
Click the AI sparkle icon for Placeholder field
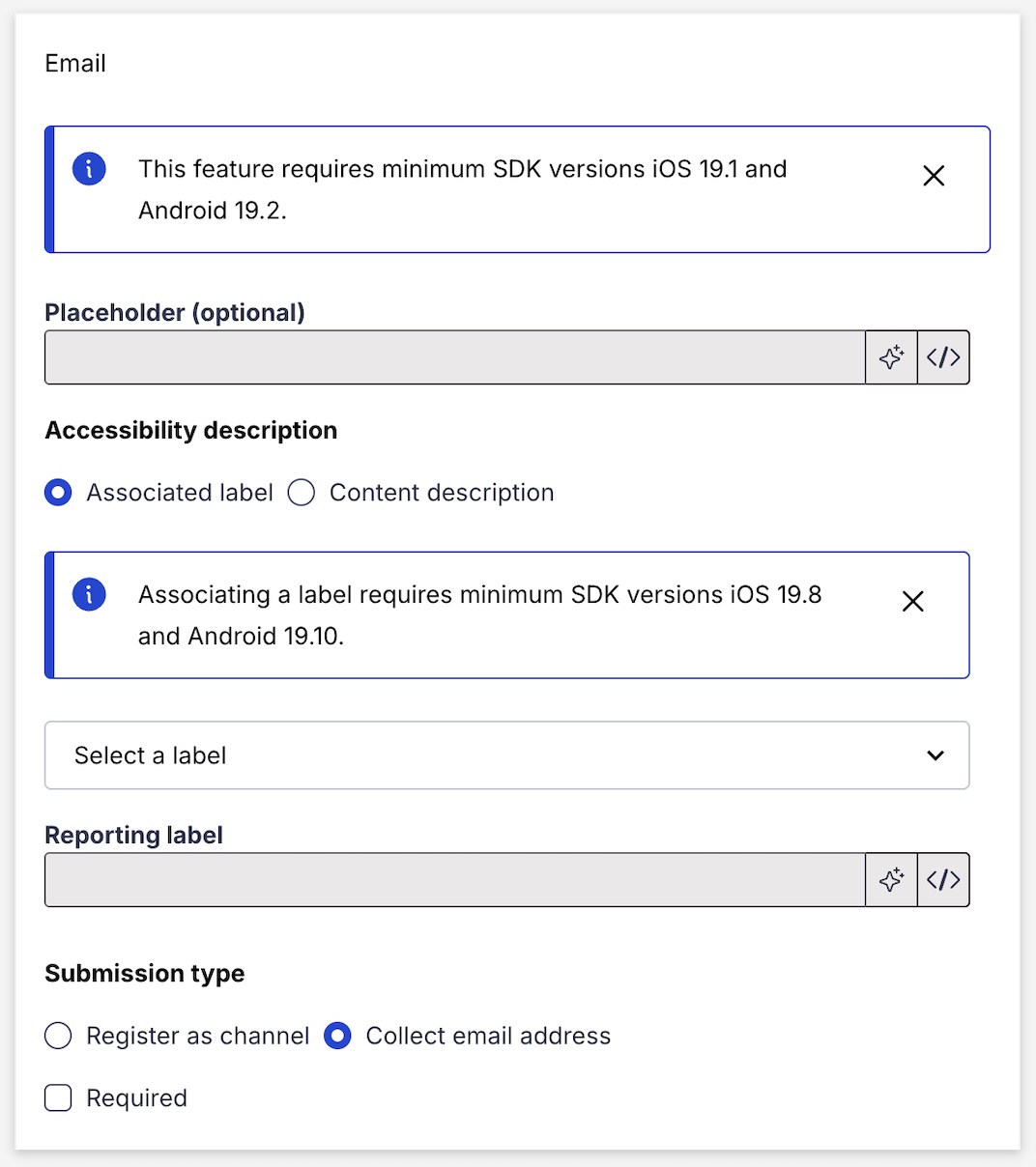pos(891,357)
